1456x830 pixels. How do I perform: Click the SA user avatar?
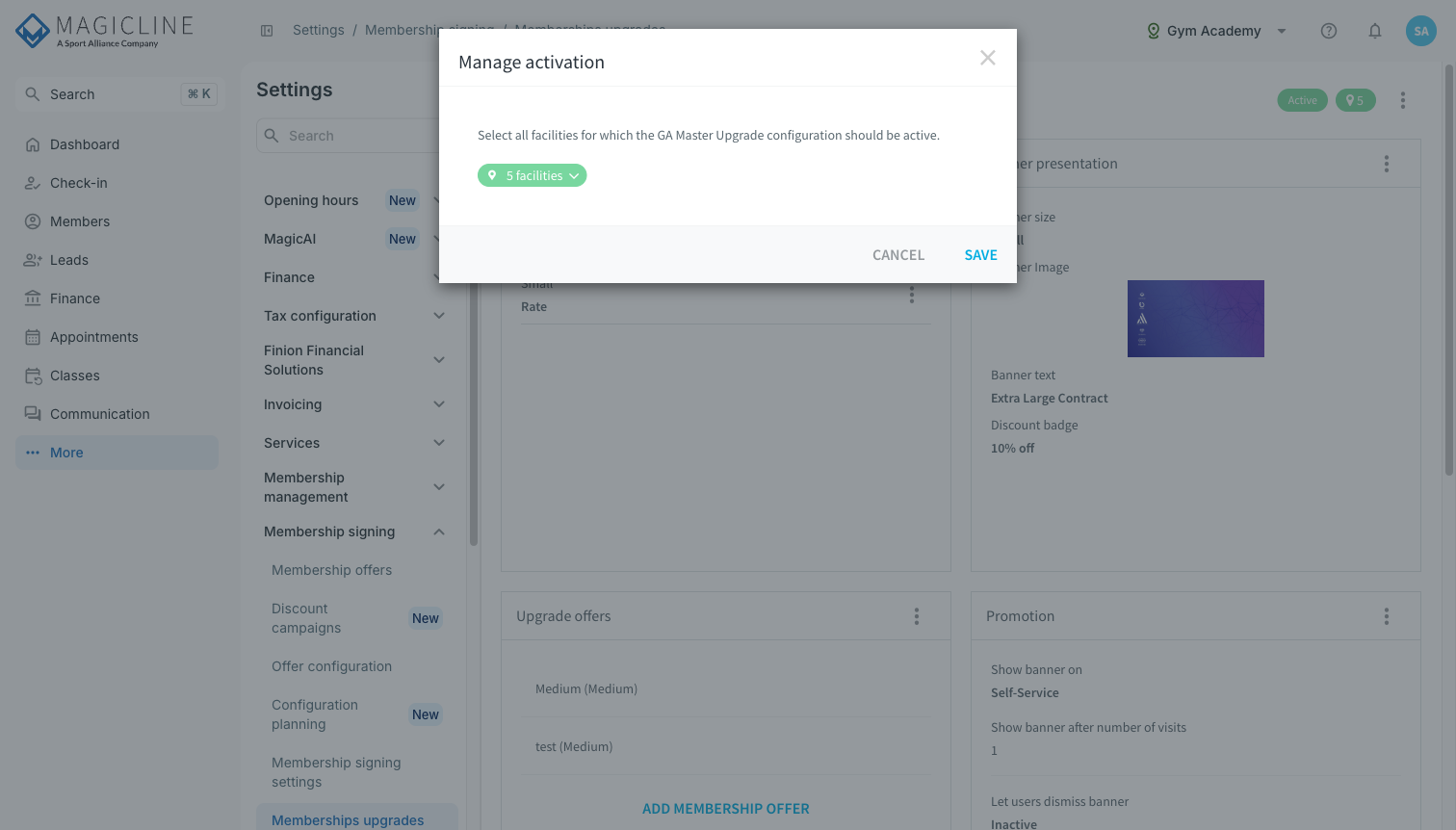(x=1421, y=31)
